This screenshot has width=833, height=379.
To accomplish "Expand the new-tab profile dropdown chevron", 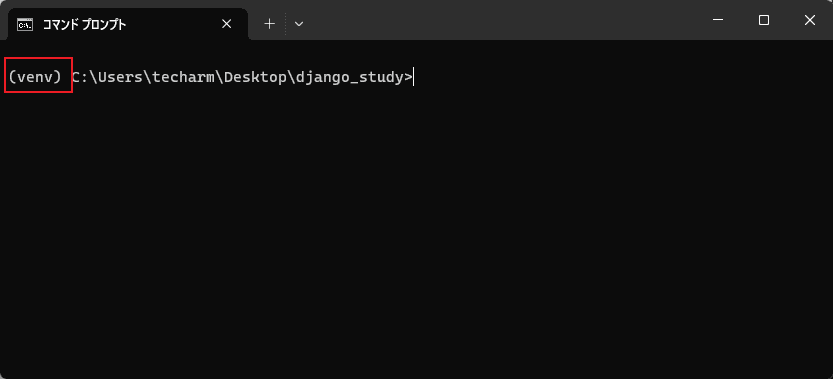I will click(299, 24).
